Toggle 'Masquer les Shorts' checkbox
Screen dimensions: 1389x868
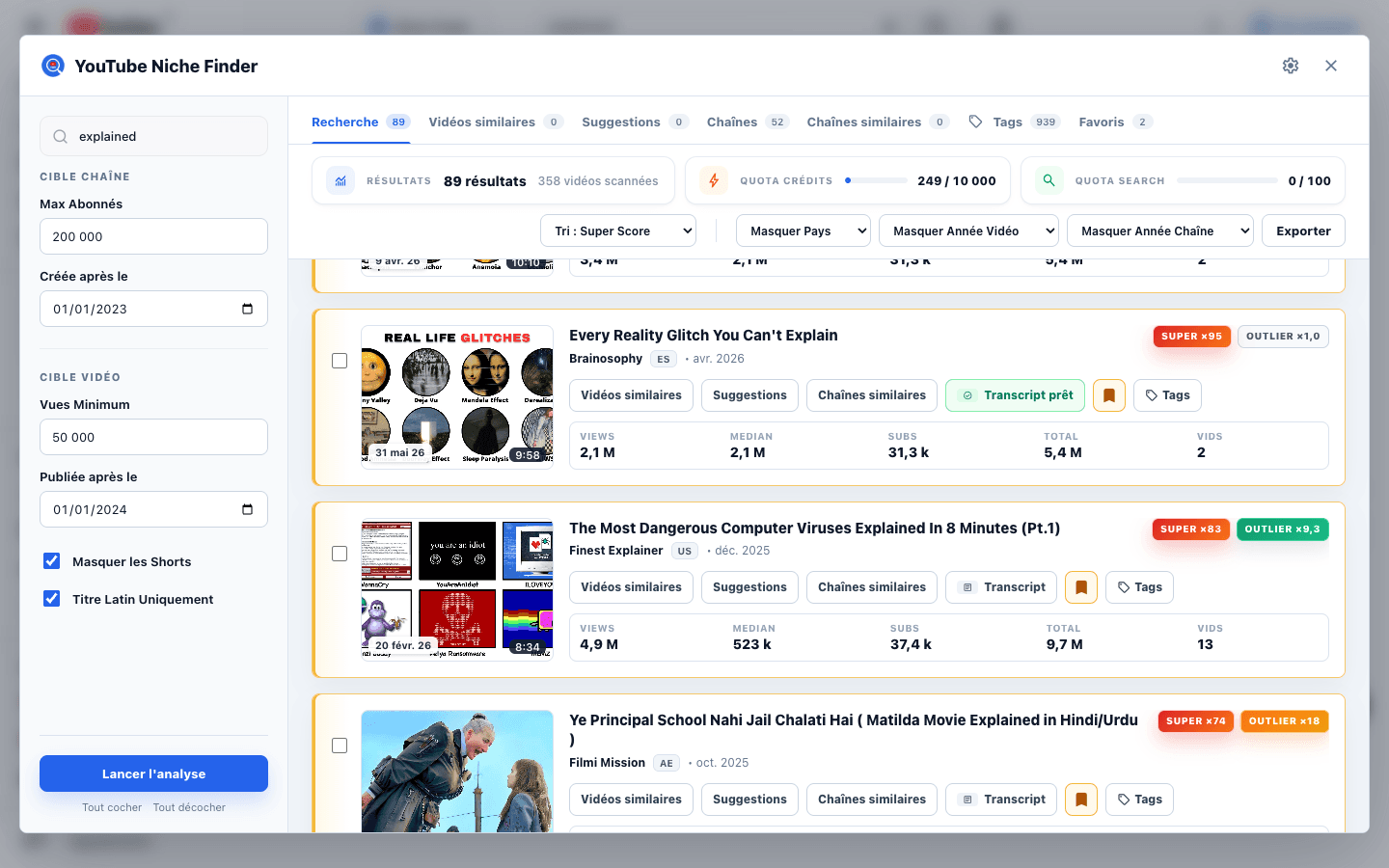pos(52,561)
